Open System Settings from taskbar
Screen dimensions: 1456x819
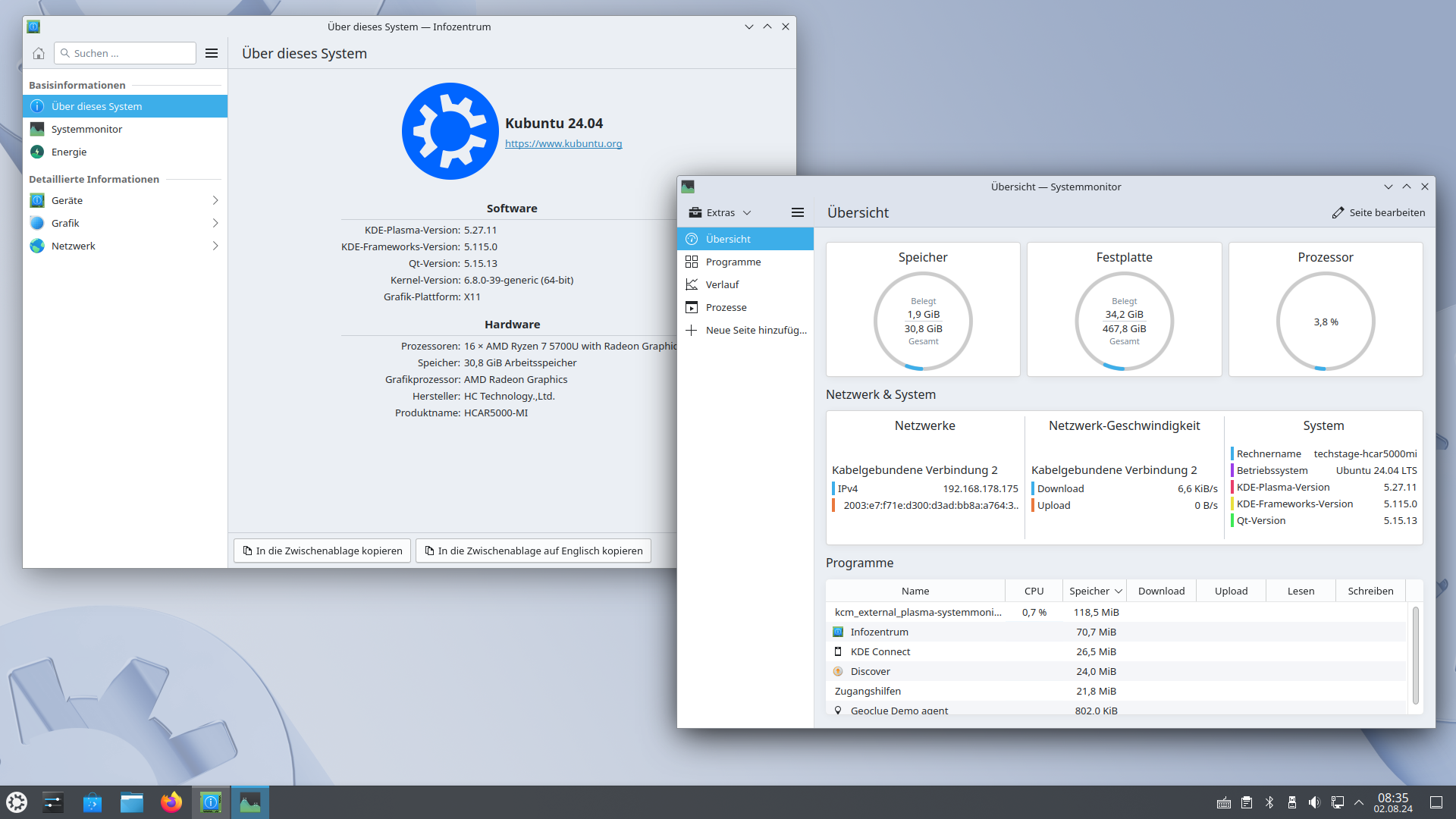pyautogui.click(x=53, y=802)
